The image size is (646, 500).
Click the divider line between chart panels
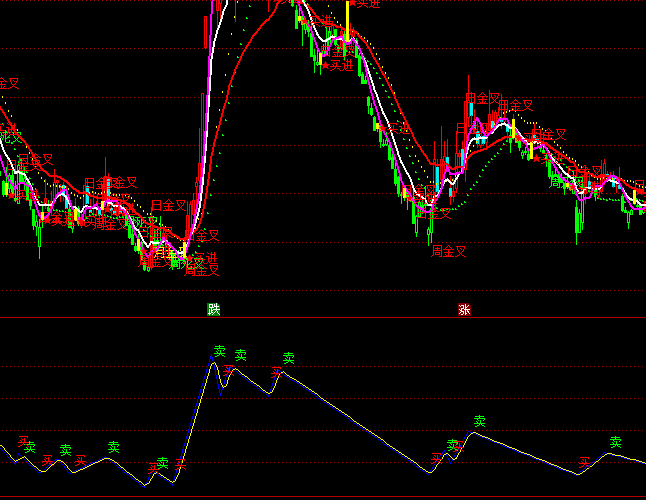(x=323, y=318)
